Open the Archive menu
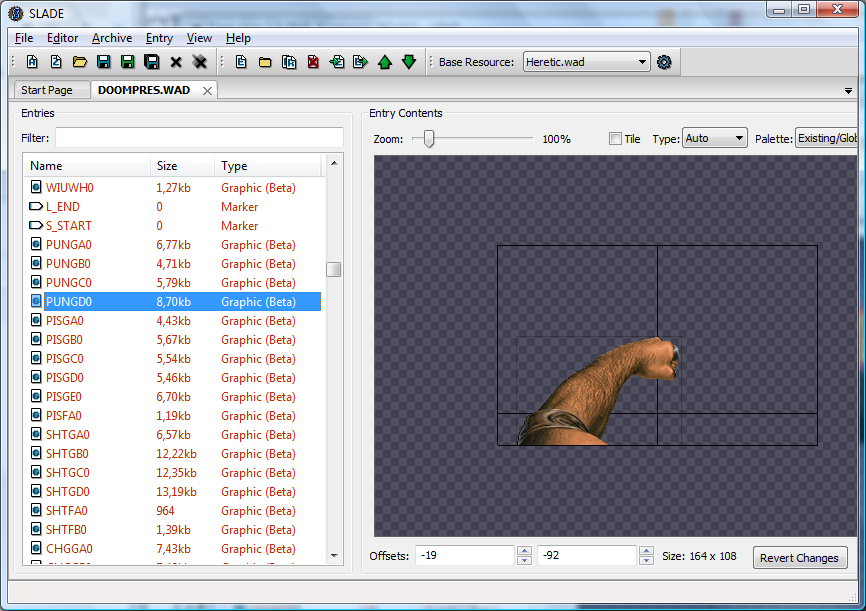The width and height of the screenshot is (866, 611). tap(111, 38)
